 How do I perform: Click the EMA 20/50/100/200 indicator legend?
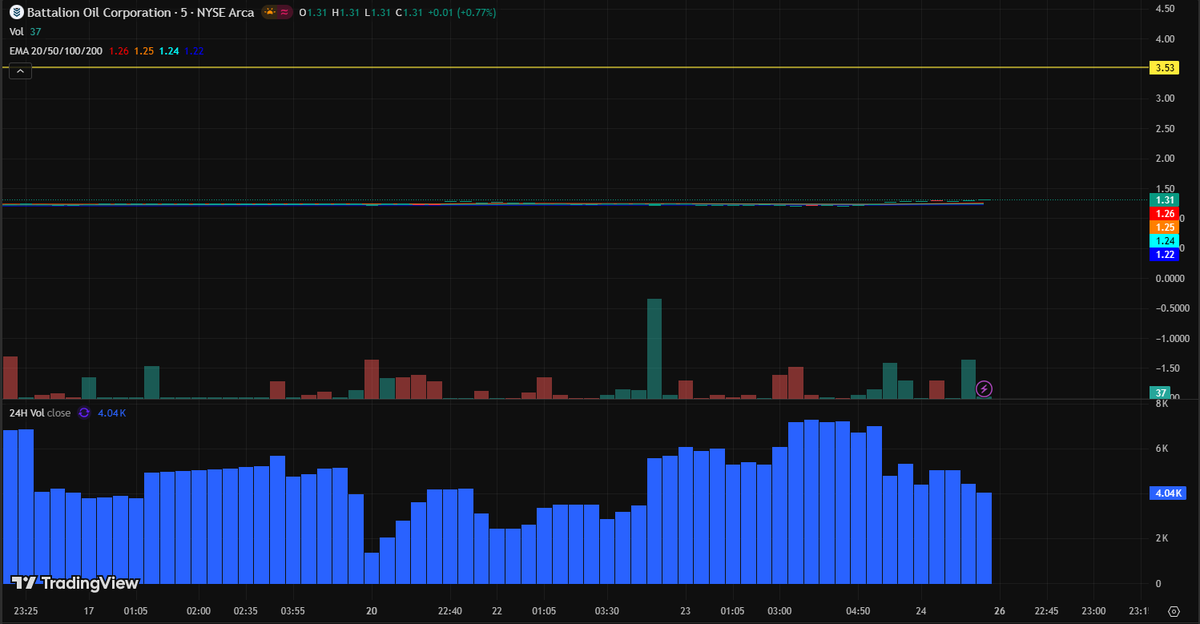tap(55, 50)
